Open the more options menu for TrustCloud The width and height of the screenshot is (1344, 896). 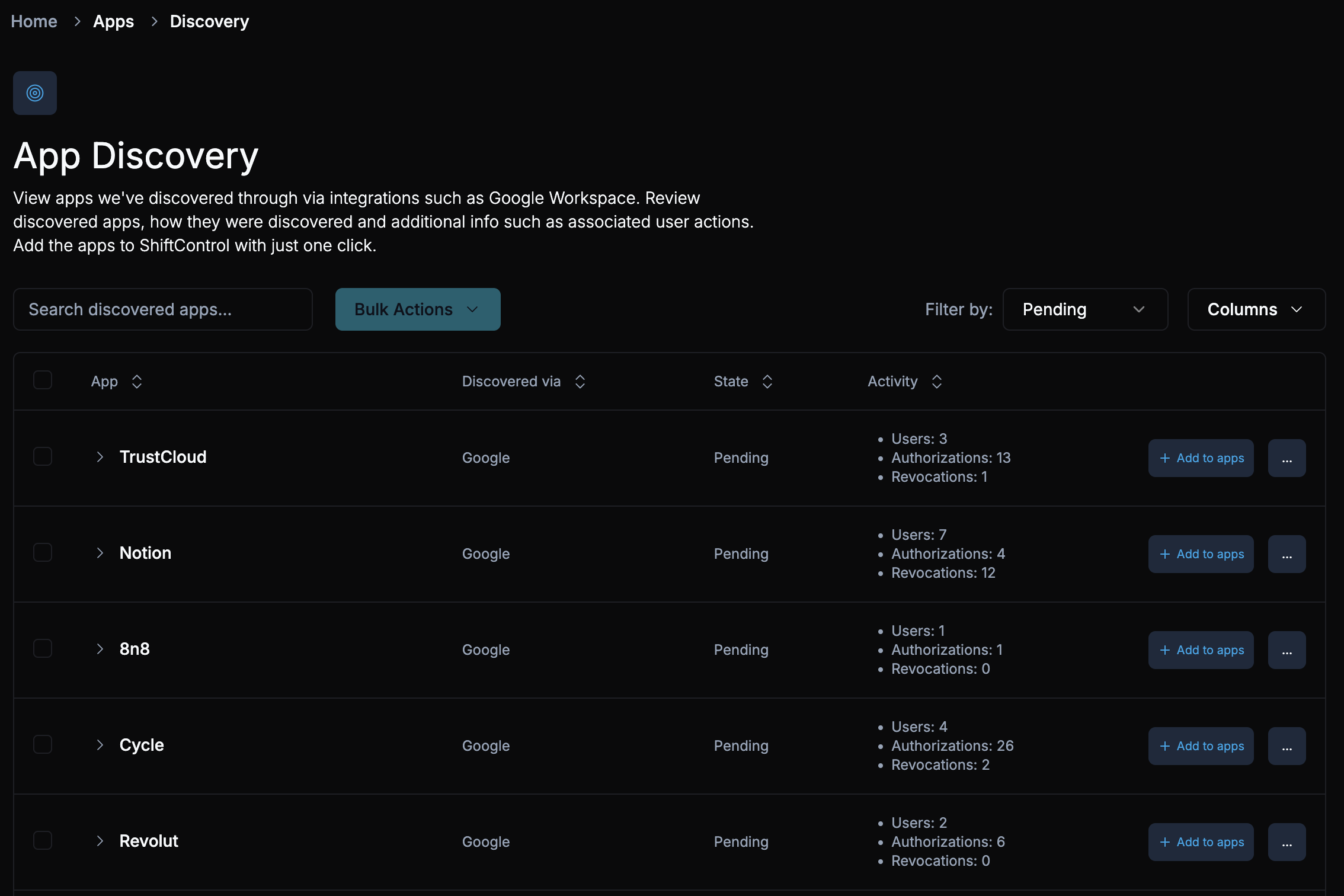click(1287, 457)
